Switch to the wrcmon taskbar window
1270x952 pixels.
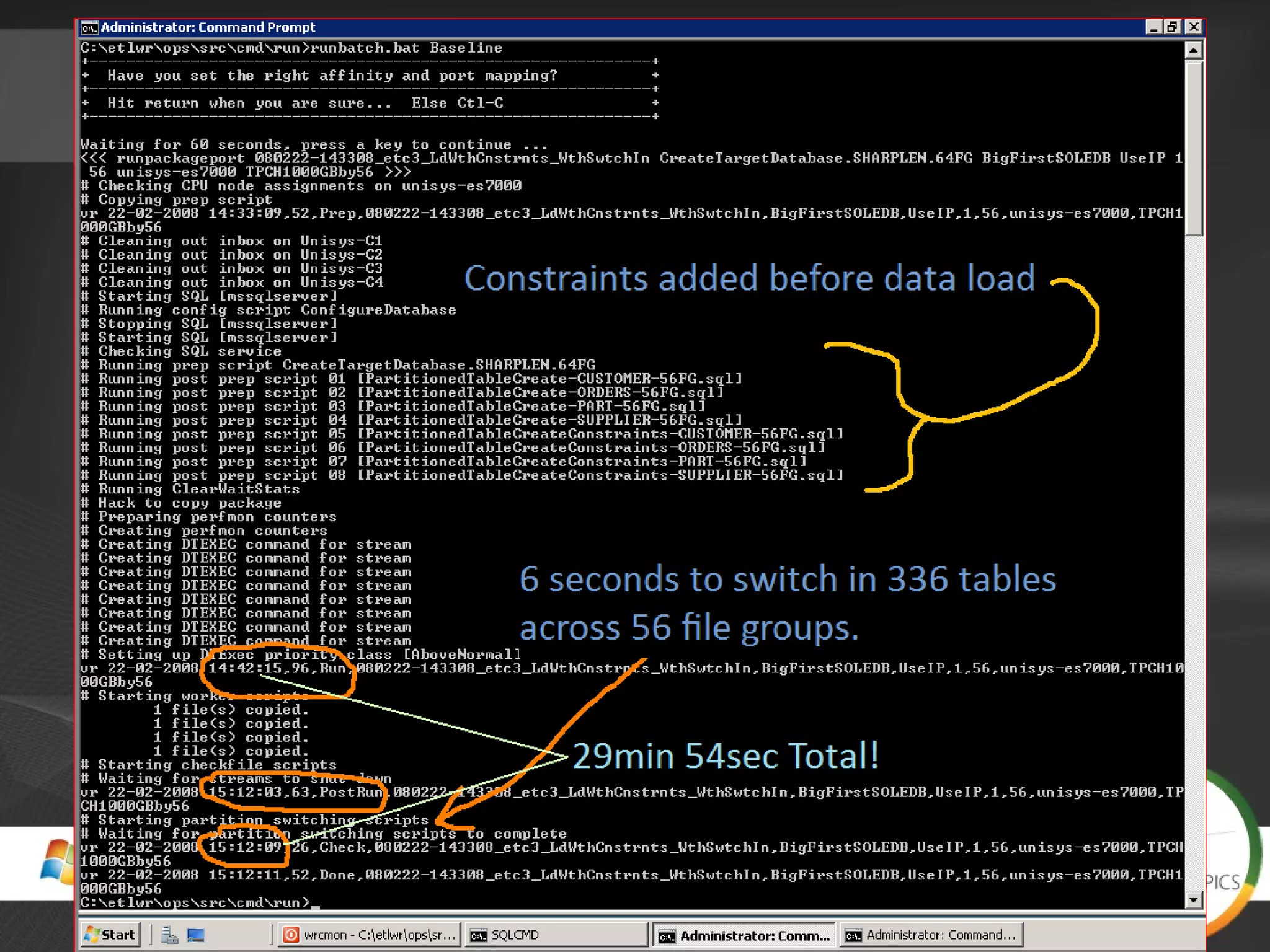pyautogui.click(x=370, y=934)
